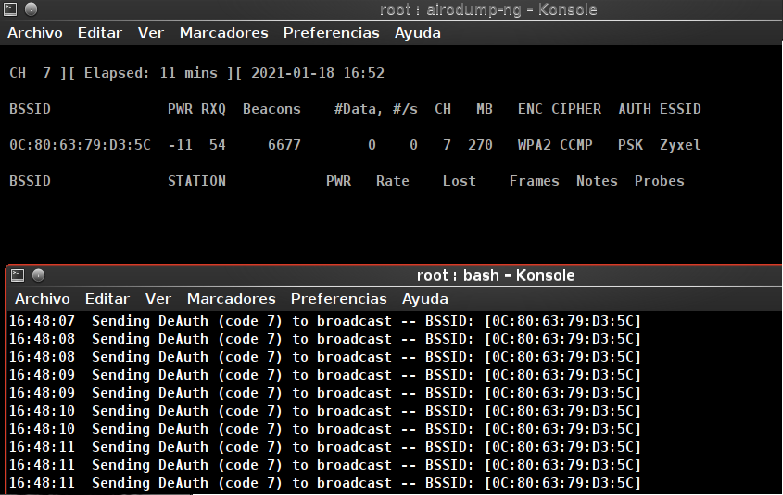
Task: Open Preferencias menu in bash window
Action: [339, 299]
